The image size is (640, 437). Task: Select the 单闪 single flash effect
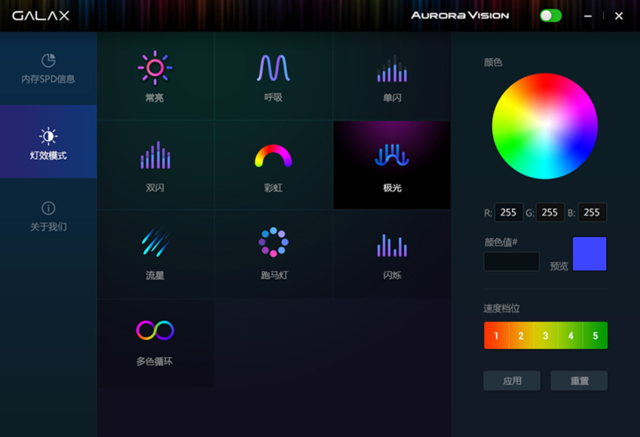coord(391,68)
